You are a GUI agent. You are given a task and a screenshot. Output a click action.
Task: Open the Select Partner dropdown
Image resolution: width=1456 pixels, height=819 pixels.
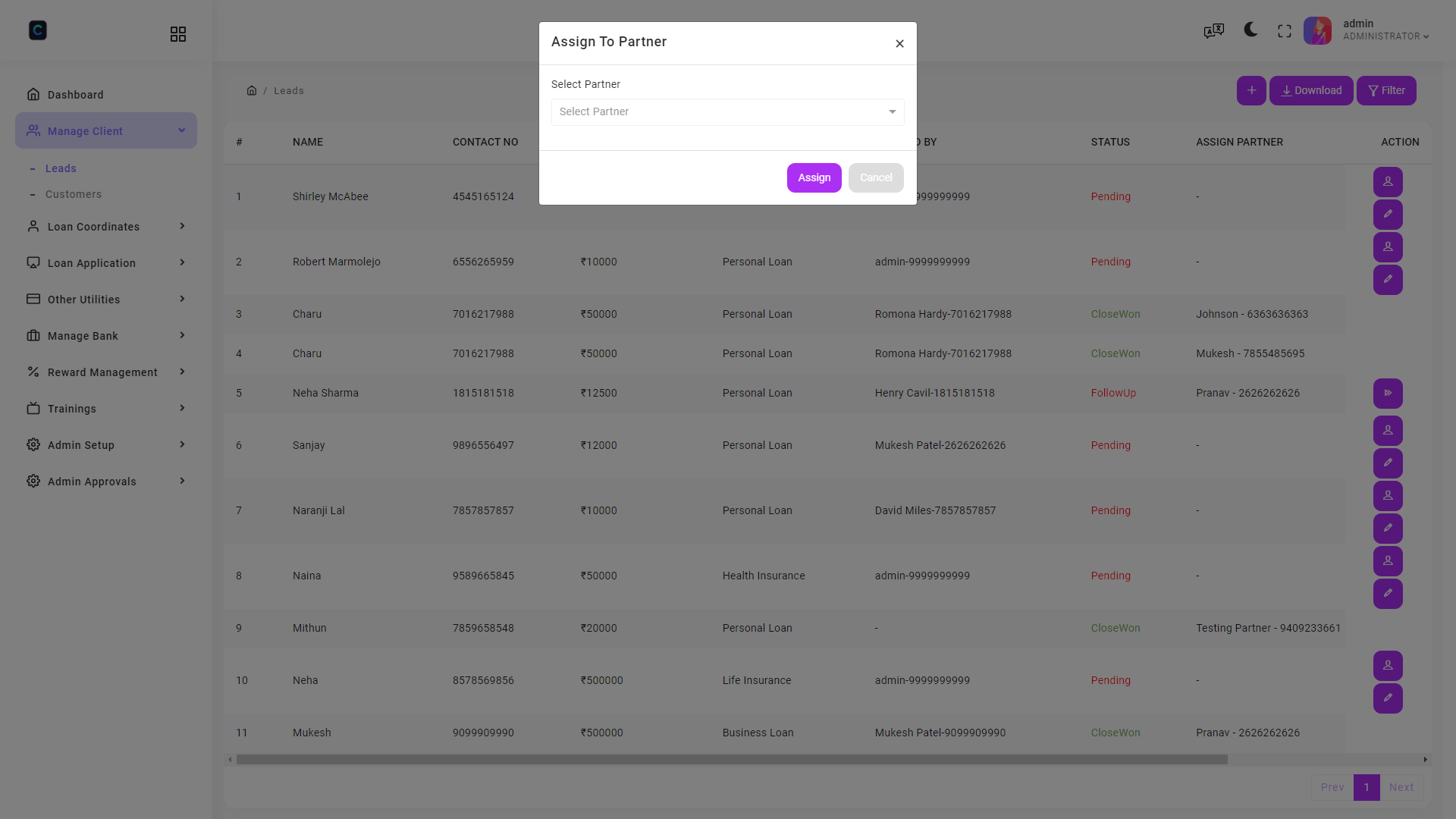tap(726, 111)
